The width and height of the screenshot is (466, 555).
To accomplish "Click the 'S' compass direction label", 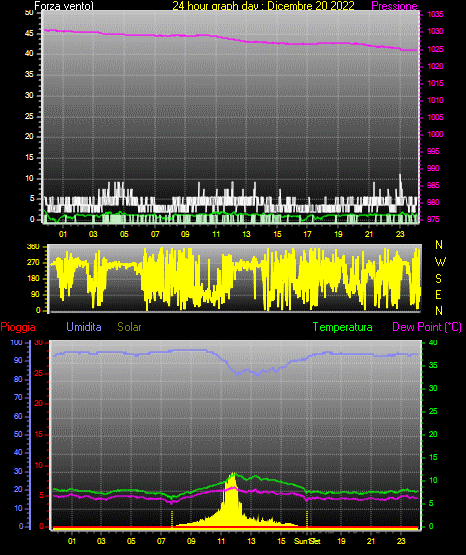I will (438, 279).
